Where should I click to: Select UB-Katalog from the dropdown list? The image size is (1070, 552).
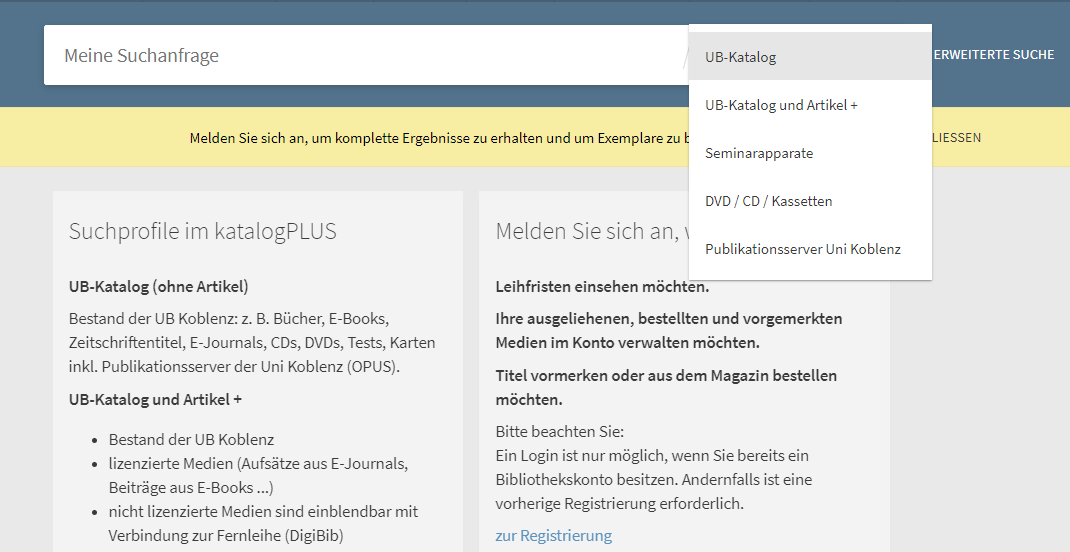coord(810,57)
